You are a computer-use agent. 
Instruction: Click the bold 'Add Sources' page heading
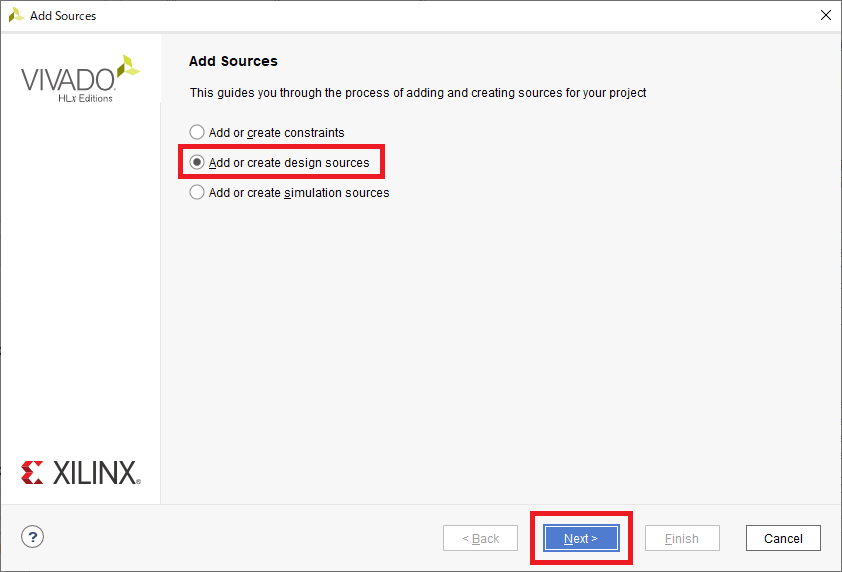click(233, 61)
